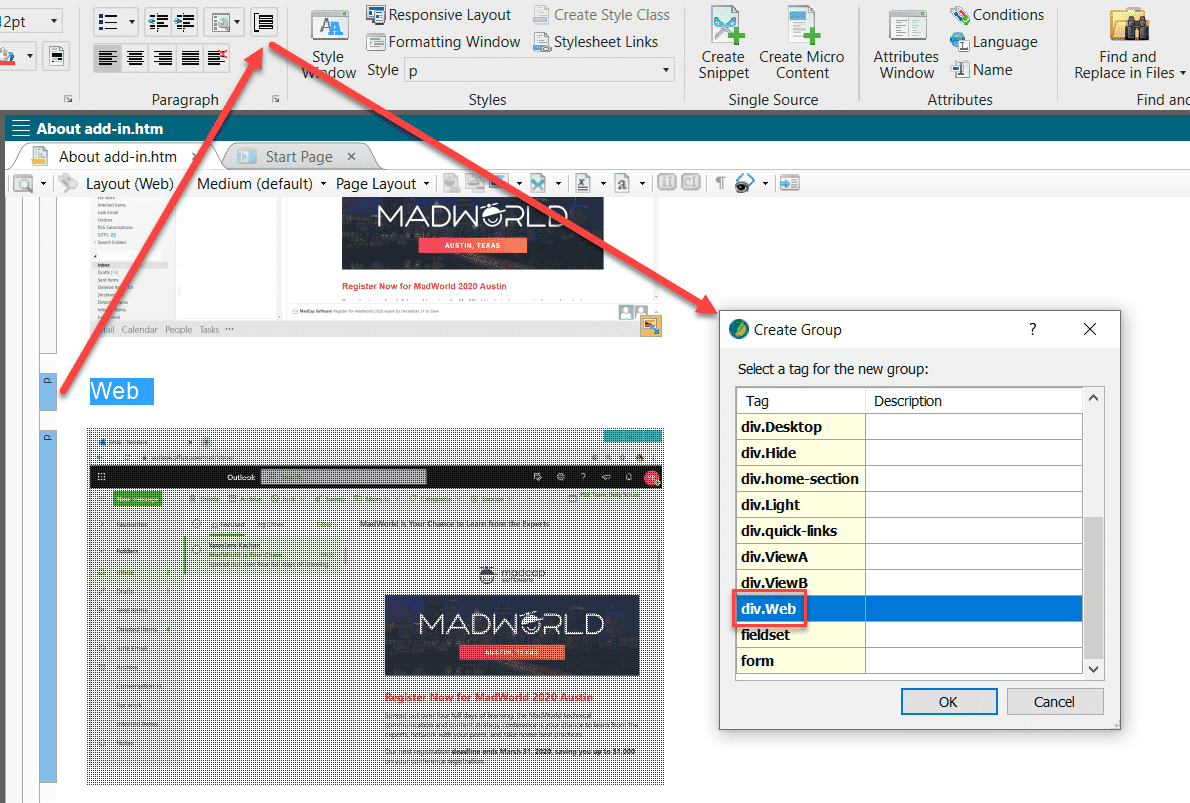The height and width of the screenshot is (803, 1190).
Task: Click the decrease indent icon
Action: (159, 22)
